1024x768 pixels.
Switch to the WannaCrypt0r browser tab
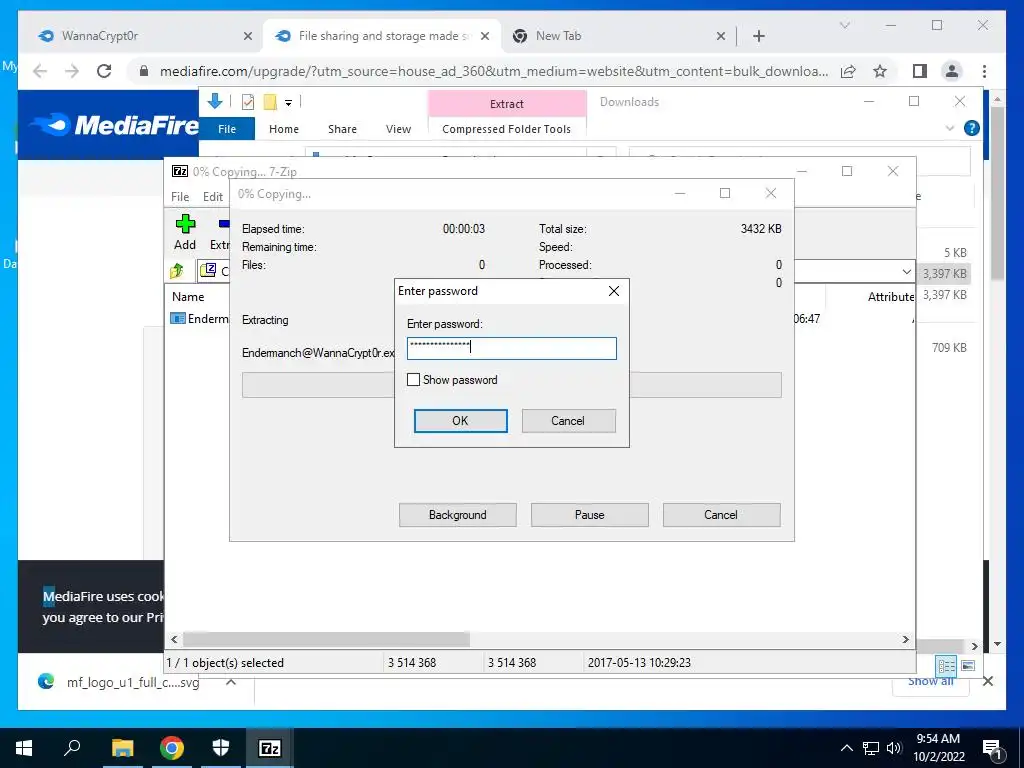click(99, 36)
